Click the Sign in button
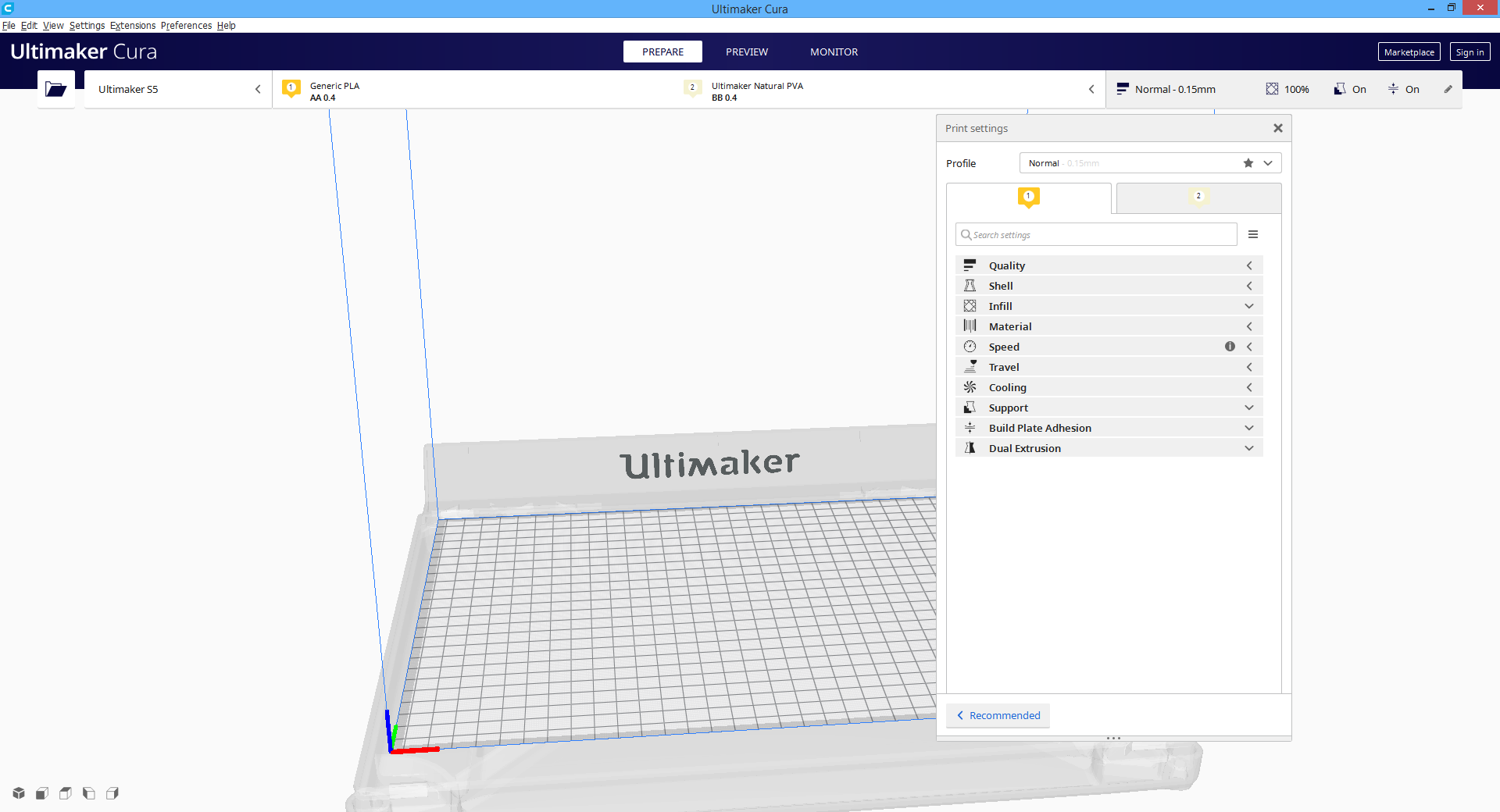 pos(1470,52)
